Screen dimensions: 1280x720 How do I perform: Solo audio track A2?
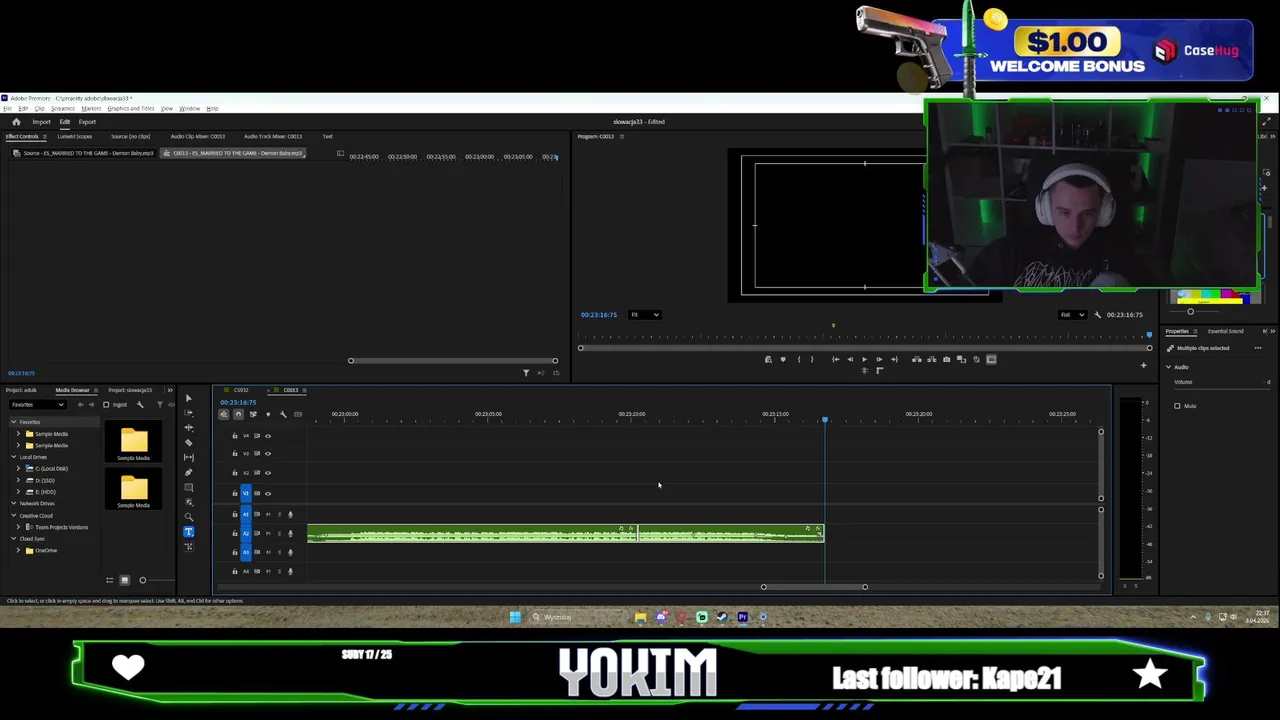point(279,533)
